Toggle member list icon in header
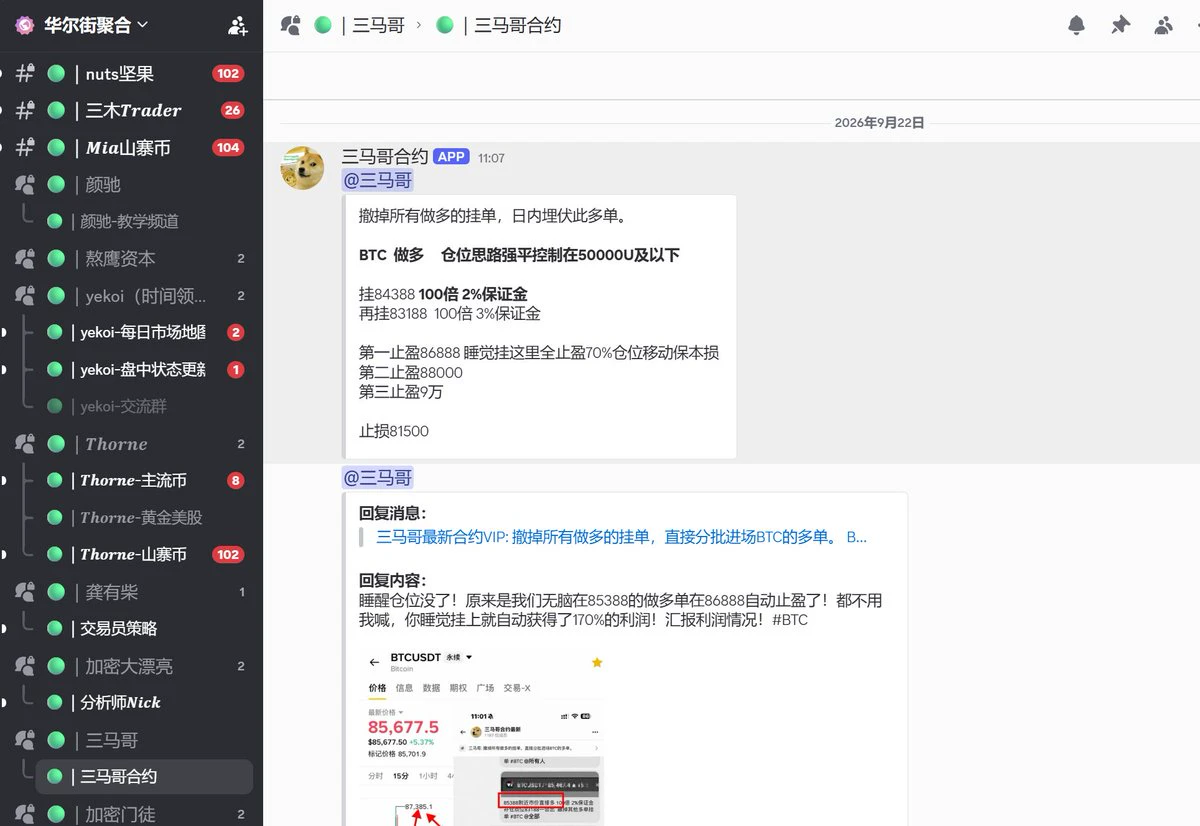 click(x=1163, y=25)
